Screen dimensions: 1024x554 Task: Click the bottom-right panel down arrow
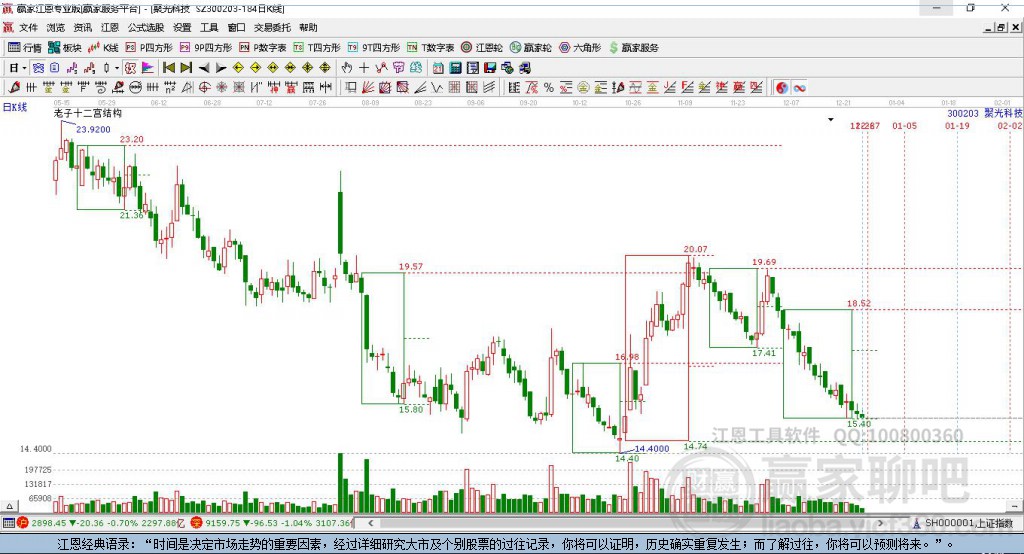[x=1014, y=506]
